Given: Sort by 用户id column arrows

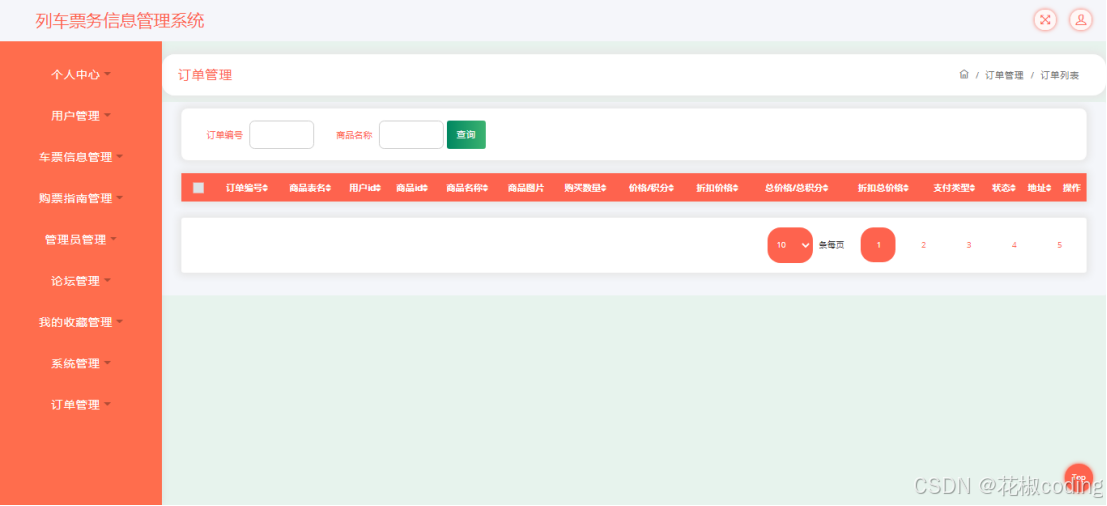Looking at the screenshot, I should 378,188.
